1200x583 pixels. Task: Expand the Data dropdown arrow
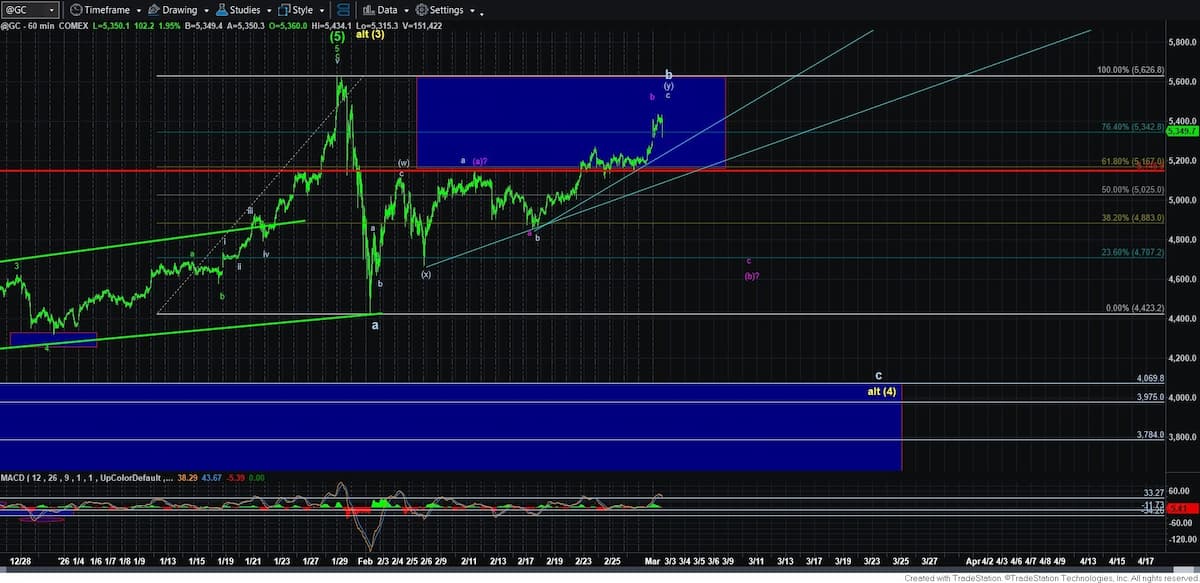(406, 11)
